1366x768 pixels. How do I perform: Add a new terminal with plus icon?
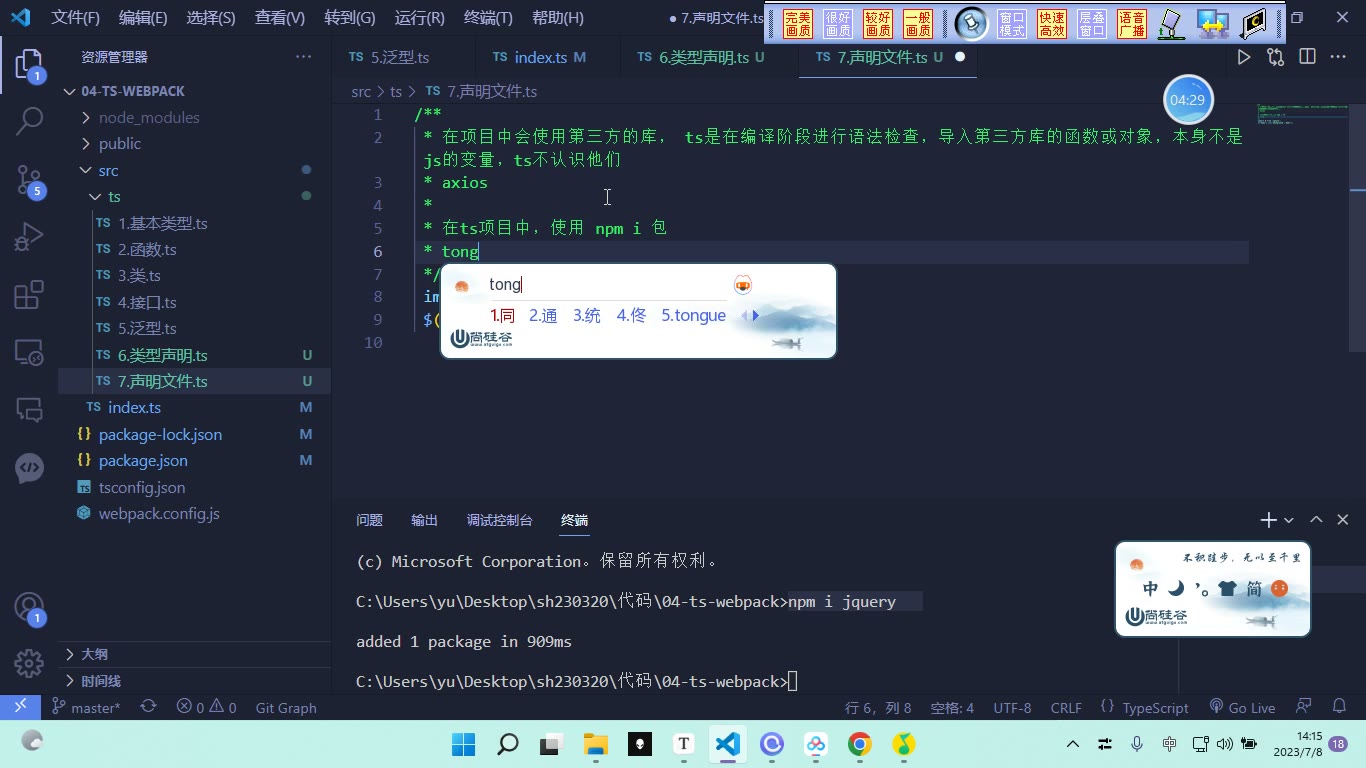click(1268, 520)
